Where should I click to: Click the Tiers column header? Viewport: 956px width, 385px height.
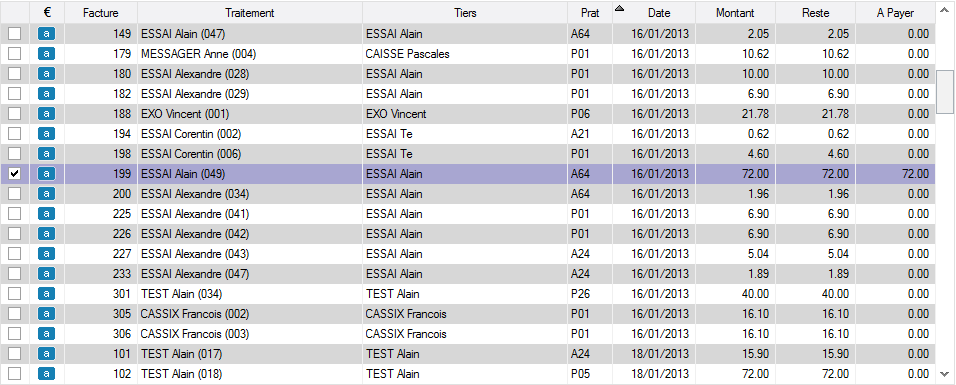tap(465, 13)
